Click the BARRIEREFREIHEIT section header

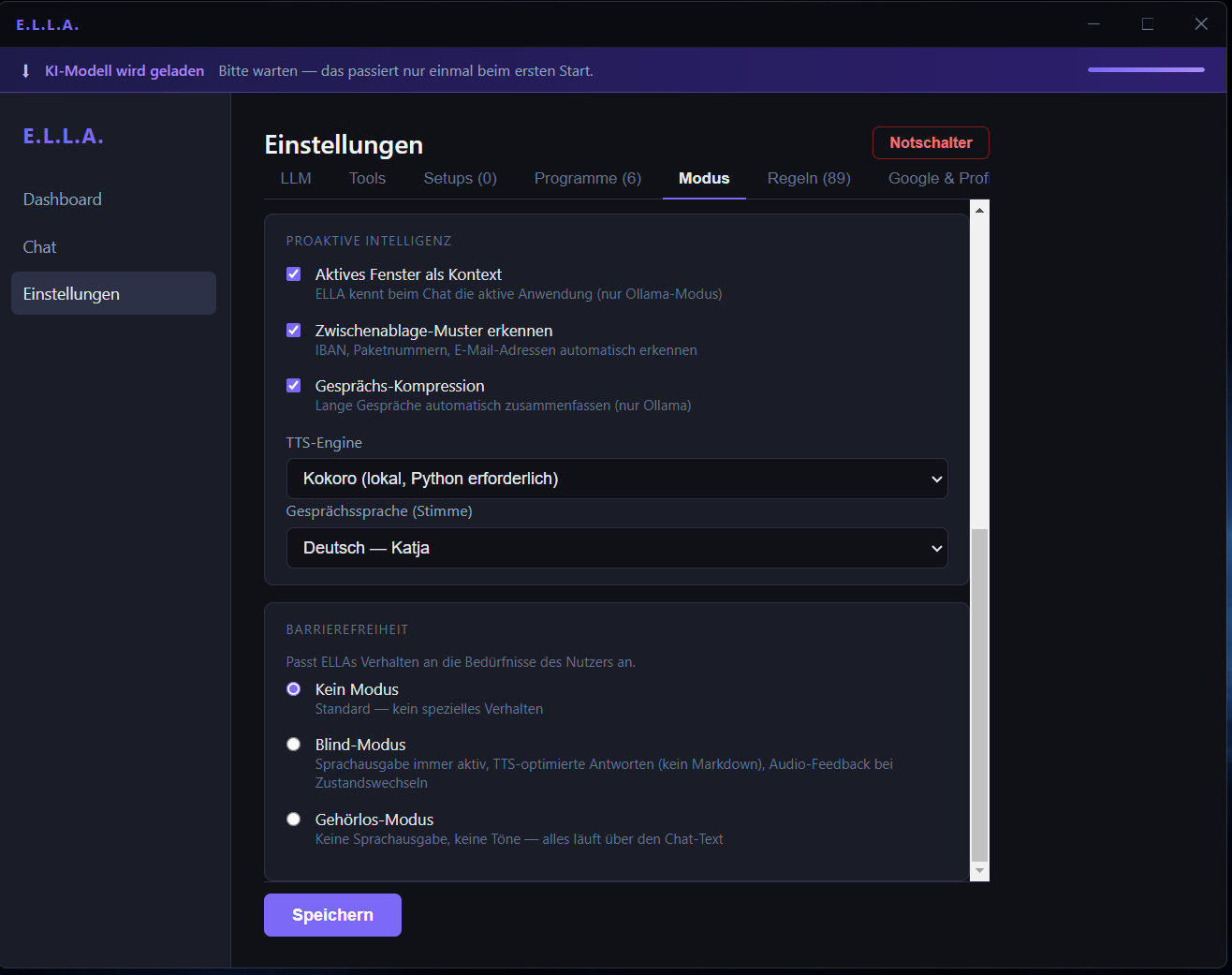pos(347,629)
